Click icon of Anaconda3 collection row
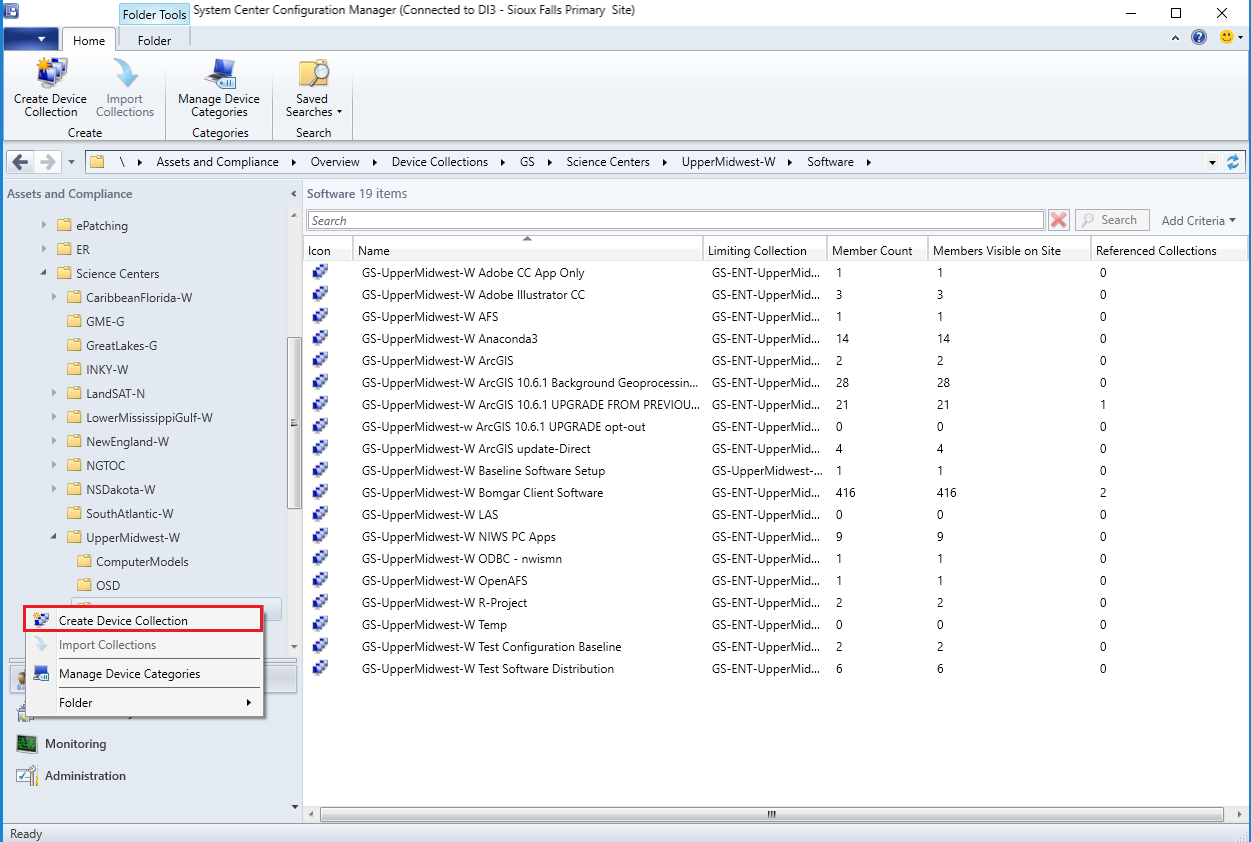The image size is (1251, 842). tap(320, 338)
